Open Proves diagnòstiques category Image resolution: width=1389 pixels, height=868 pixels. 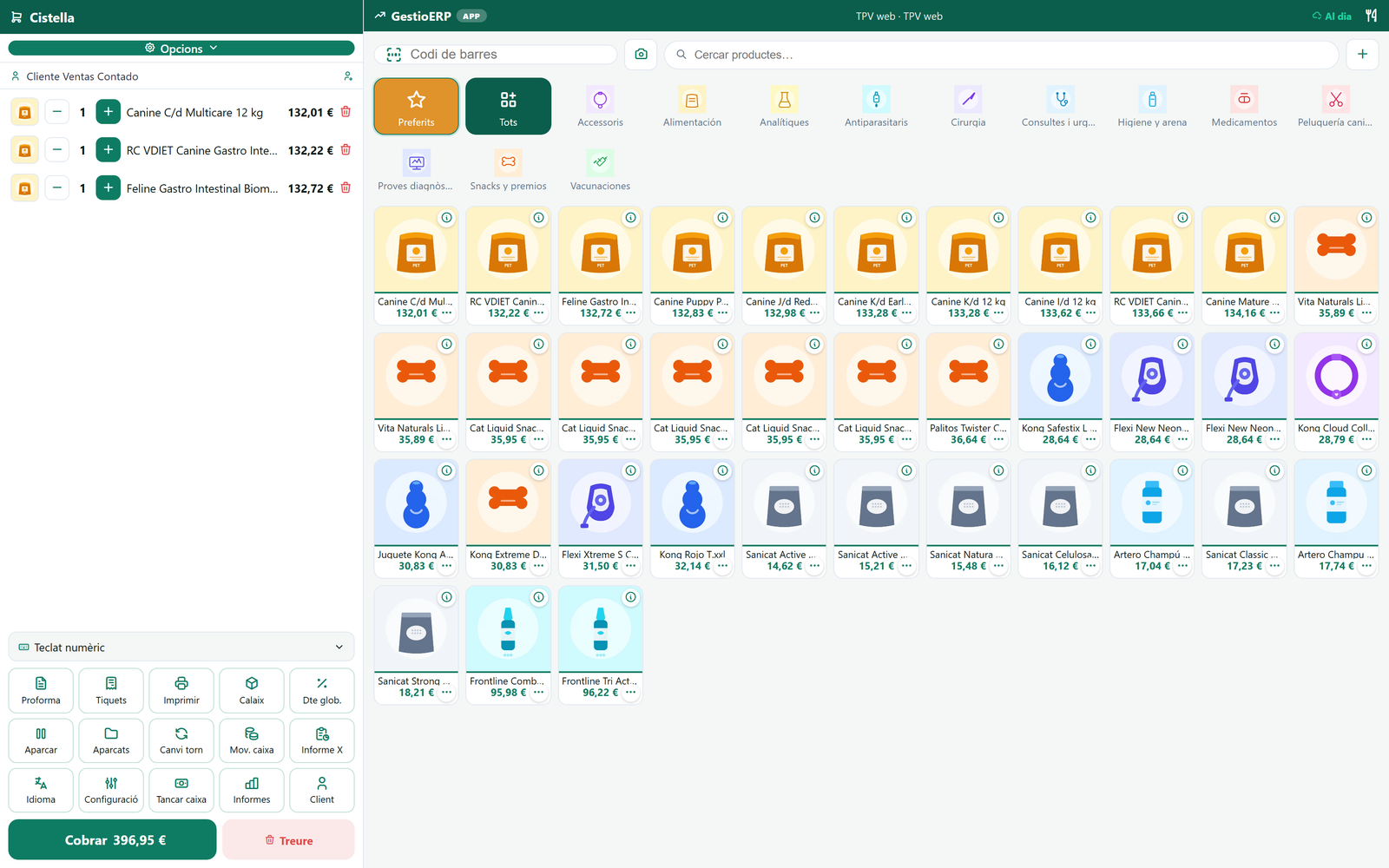(x=416, y=170)
